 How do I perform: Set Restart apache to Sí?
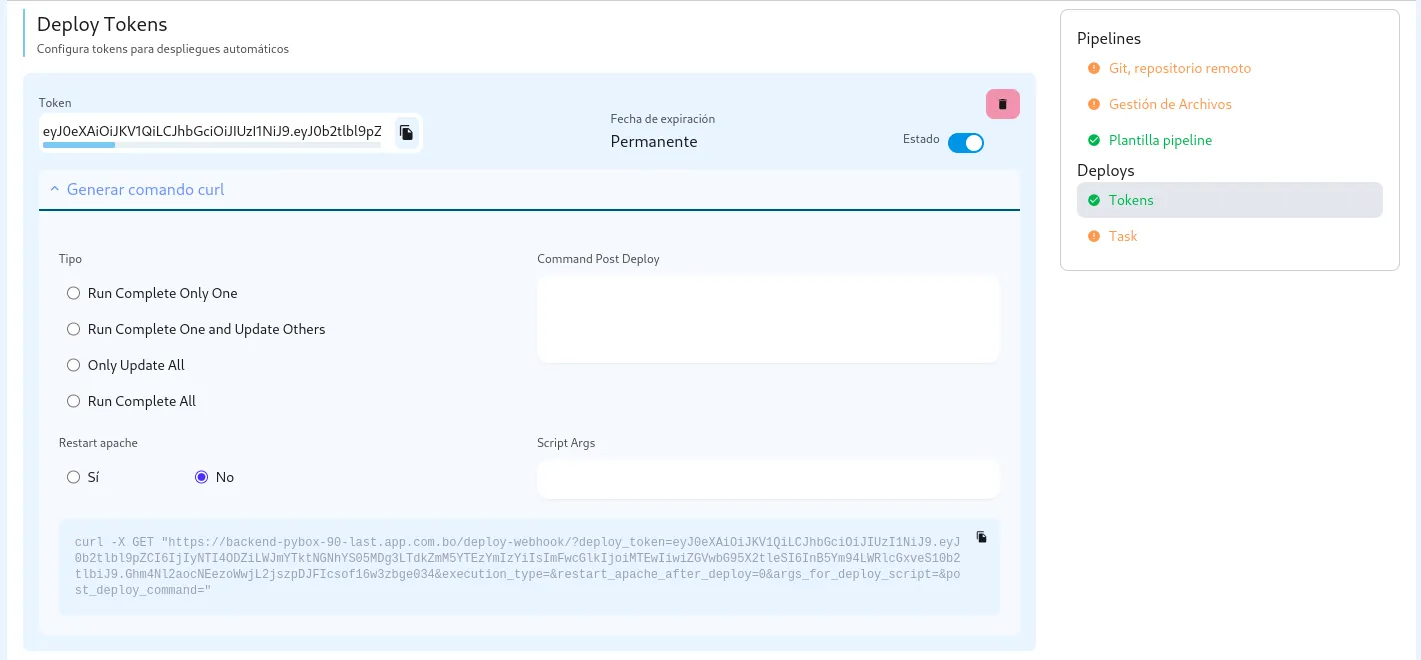[73, 477]
